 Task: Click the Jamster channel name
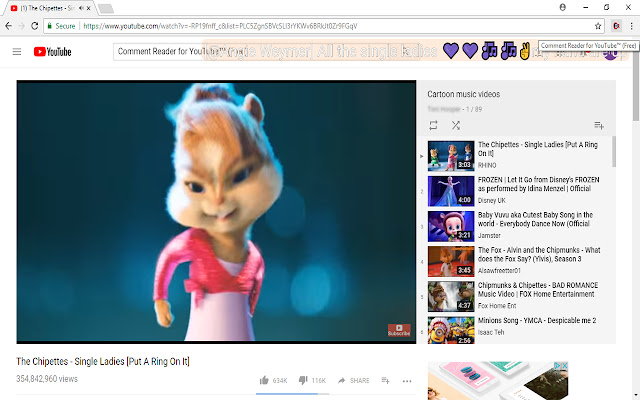[x=489, y=236]
